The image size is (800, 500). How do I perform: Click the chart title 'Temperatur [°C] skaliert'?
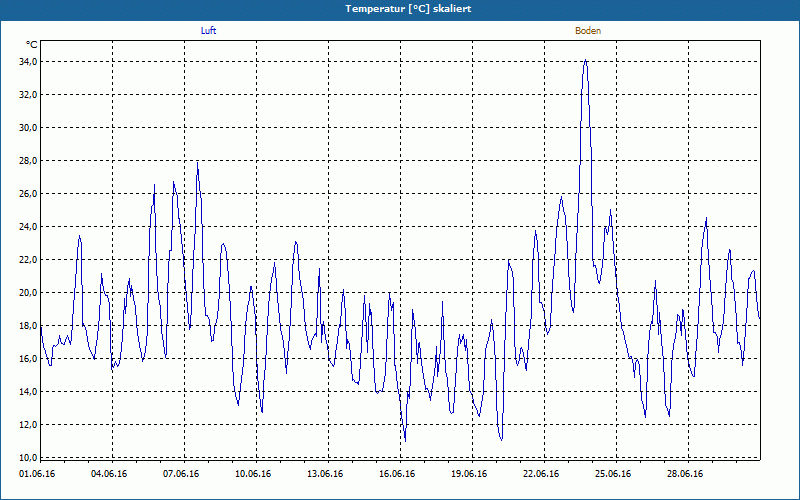408,9
